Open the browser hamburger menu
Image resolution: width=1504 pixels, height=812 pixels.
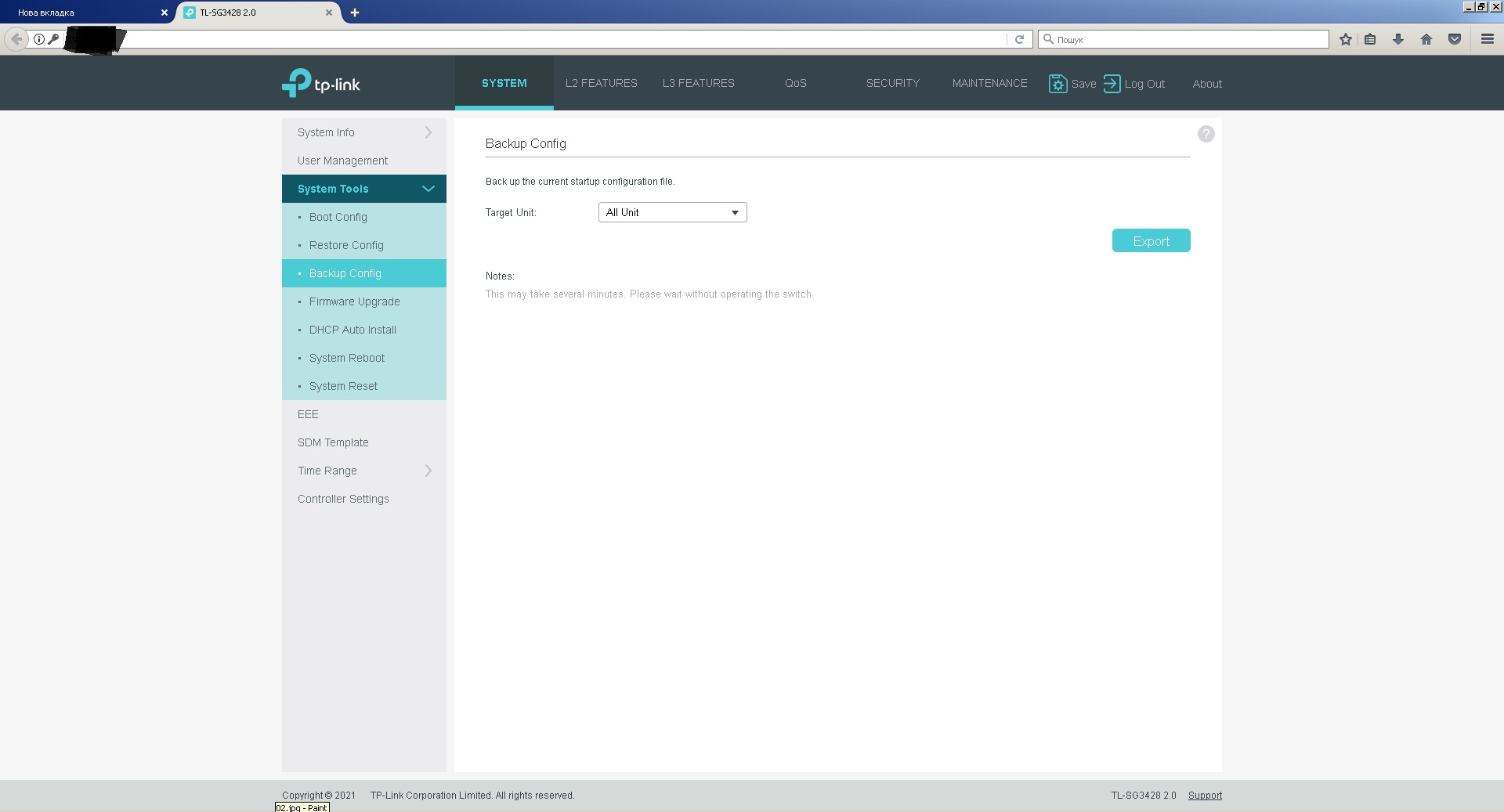tap(1487, 39)
